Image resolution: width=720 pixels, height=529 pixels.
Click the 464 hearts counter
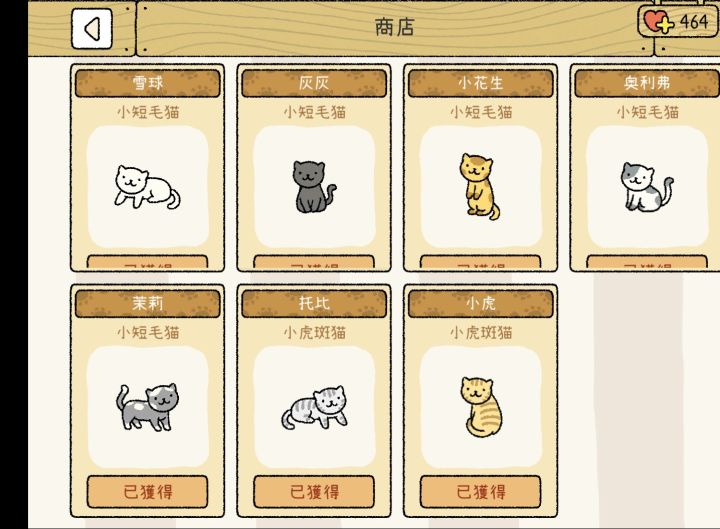[694, 22]
